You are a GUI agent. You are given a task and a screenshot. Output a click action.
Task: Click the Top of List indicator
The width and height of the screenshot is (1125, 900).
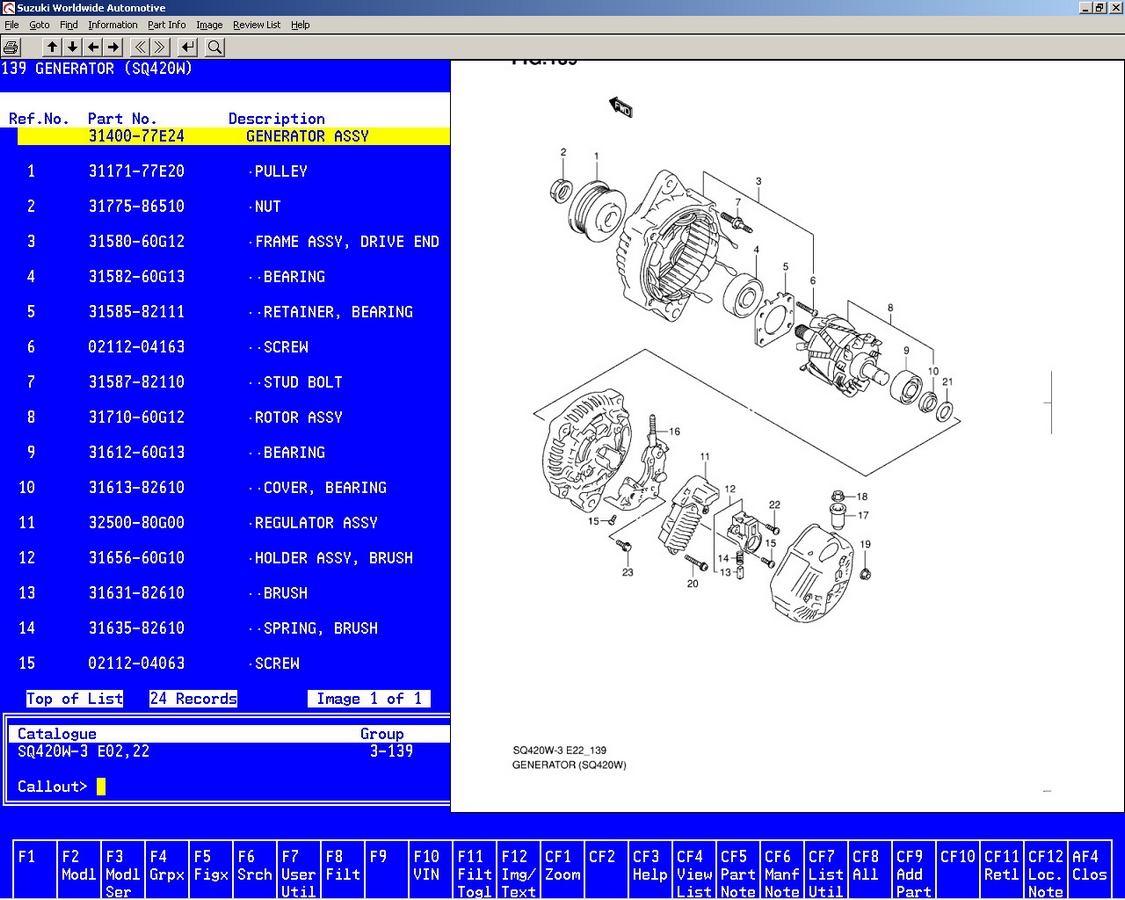[x=75, y=699]
